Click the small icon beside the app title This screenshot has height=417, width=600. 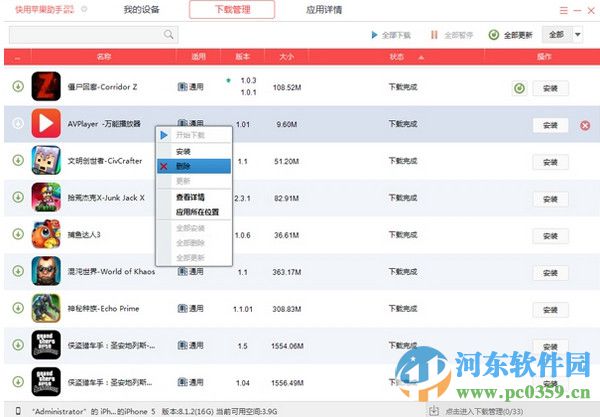[84, 9]
